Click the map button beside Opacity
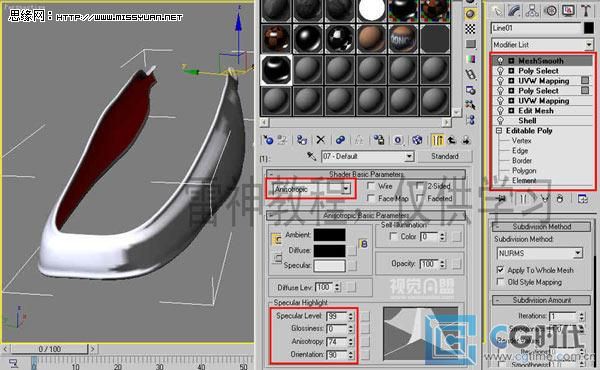 (456, 264)
